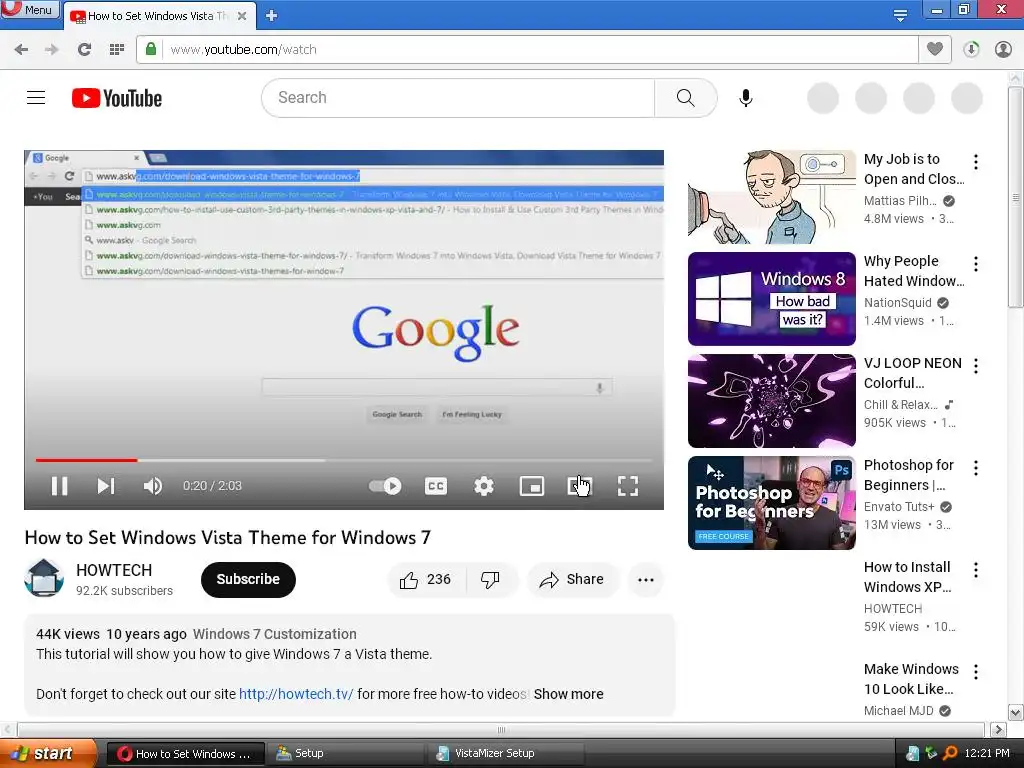The width and height of the screenshot is (1024, 768).
Task: Open Make Windows 10 Look Like video
Action: click(911, 679)
